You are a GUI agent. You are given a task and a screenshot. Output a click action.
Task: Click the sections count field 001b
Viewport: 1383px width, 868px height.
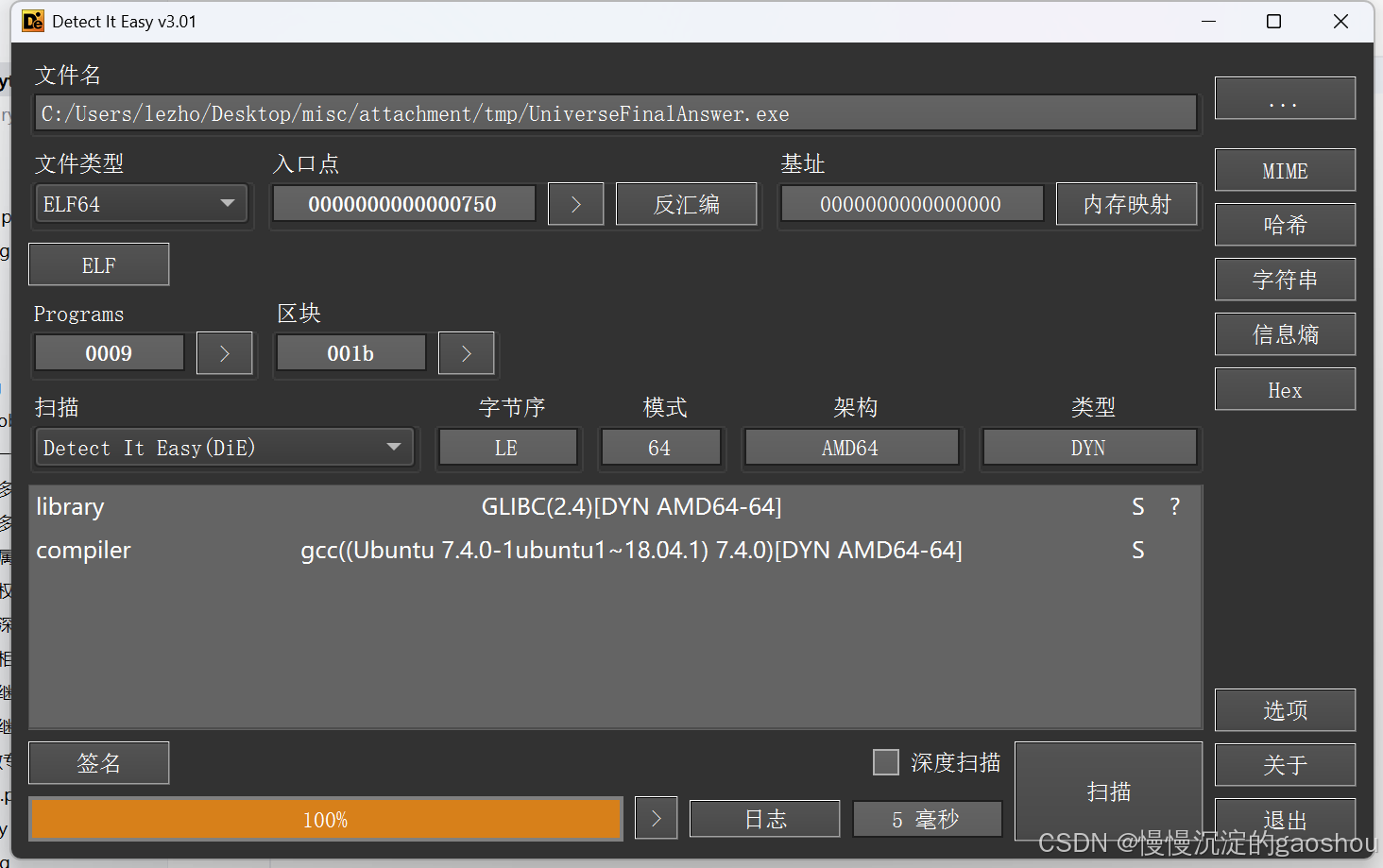click(350, 353)
